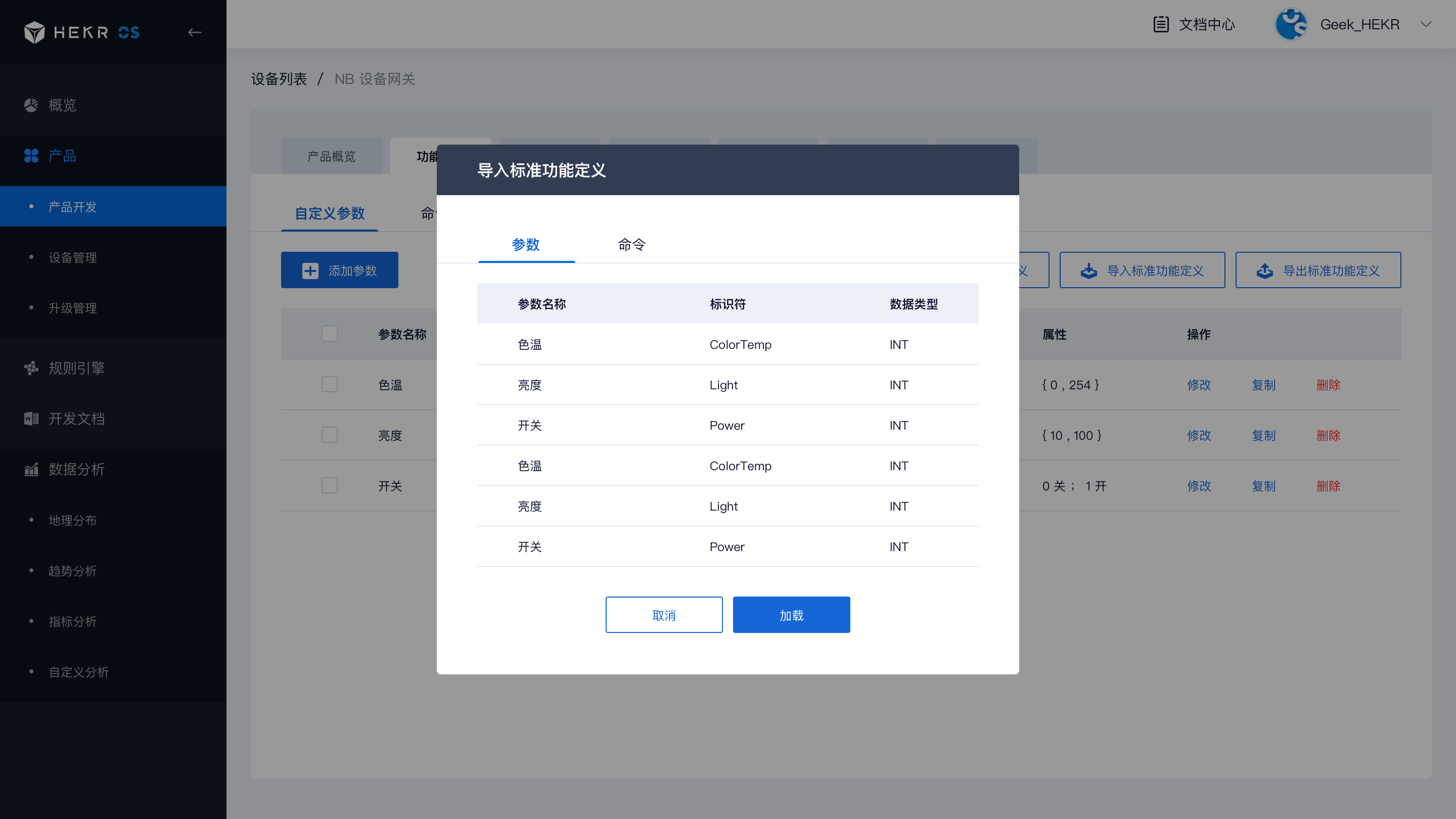Click the HEKR OS logo icon
1456x819 pixels.
34,32
